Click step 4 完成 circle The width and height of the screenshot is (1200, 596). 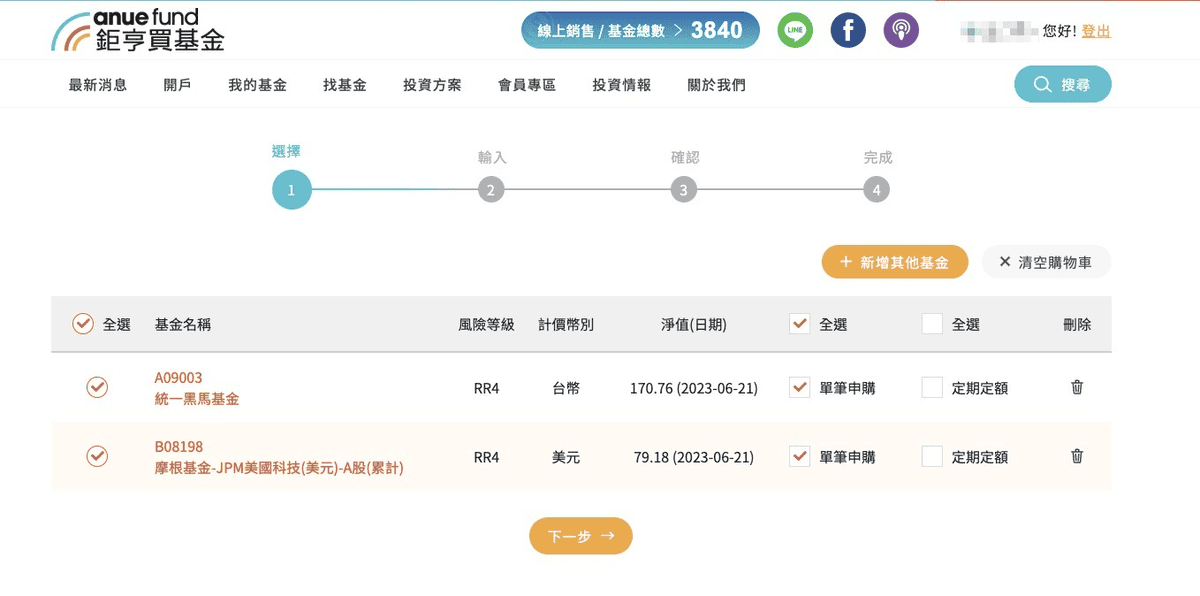tap(876, 190)
